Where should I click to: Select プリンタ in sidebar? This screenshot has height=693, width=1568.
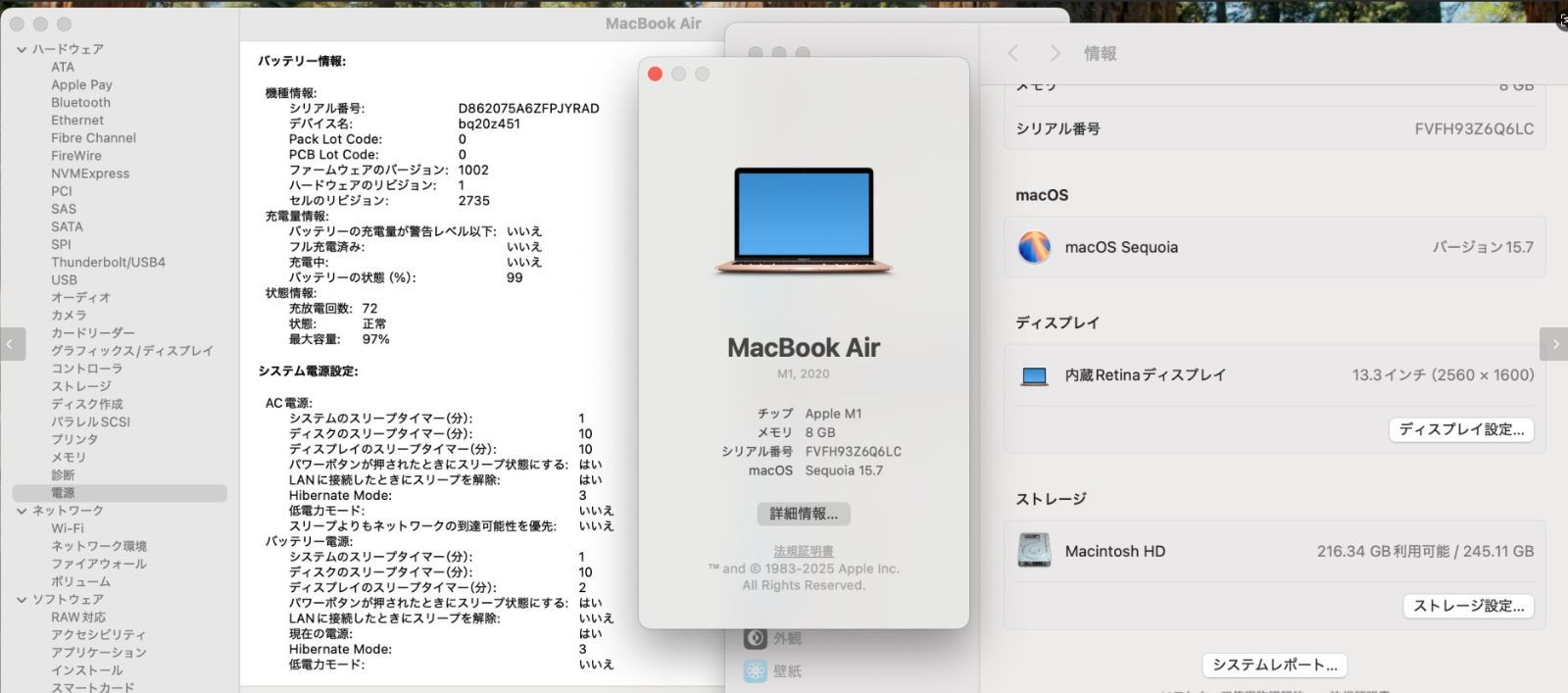tap(74, 439)
